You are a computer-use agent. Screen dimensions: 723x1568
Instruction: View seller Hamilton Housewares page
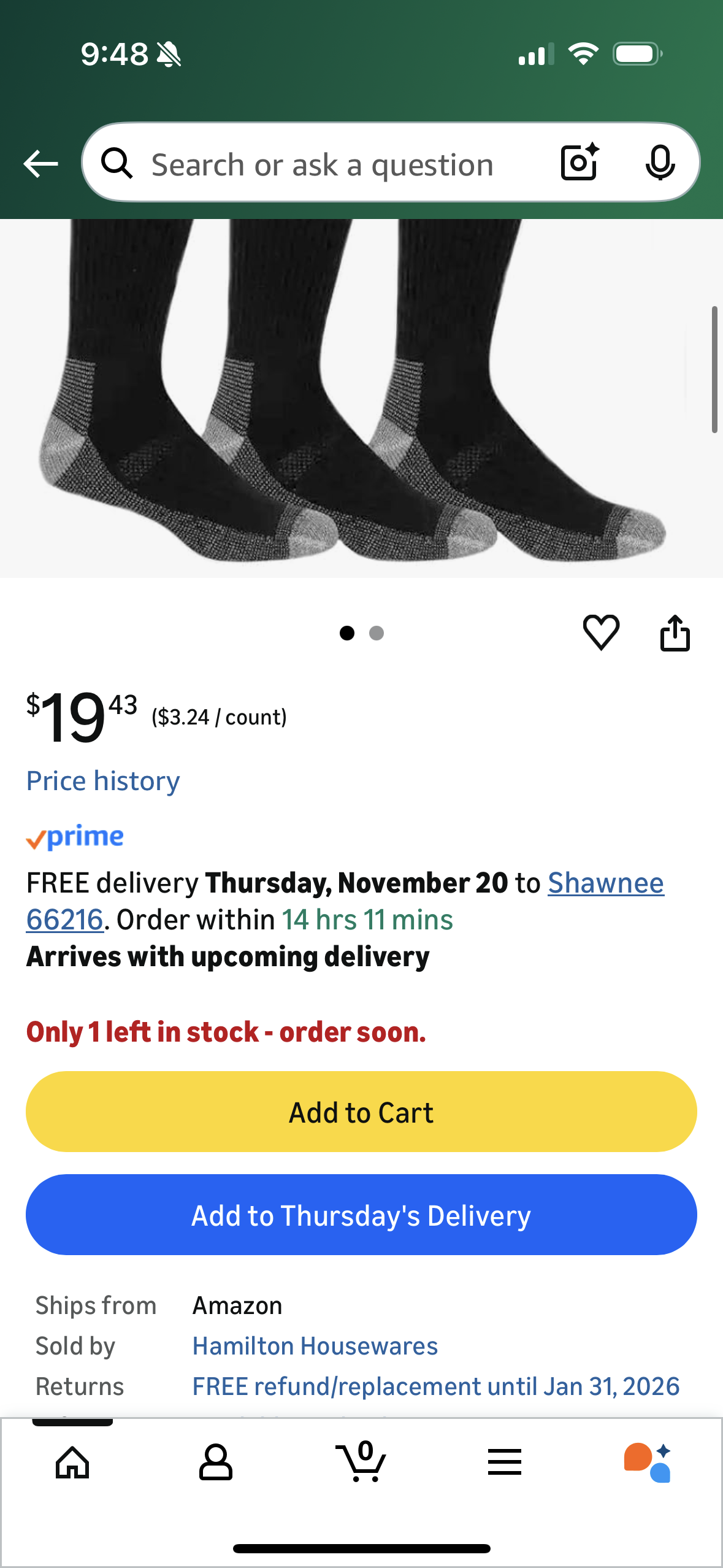(x=315, y=1346)
